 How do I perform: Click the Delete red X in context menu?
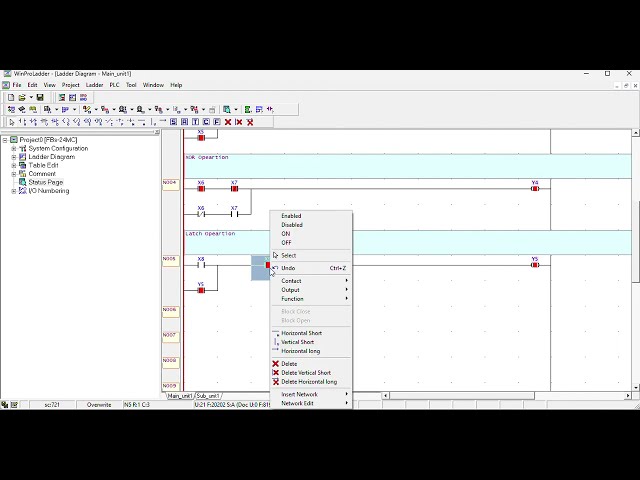tap(276, 364)
